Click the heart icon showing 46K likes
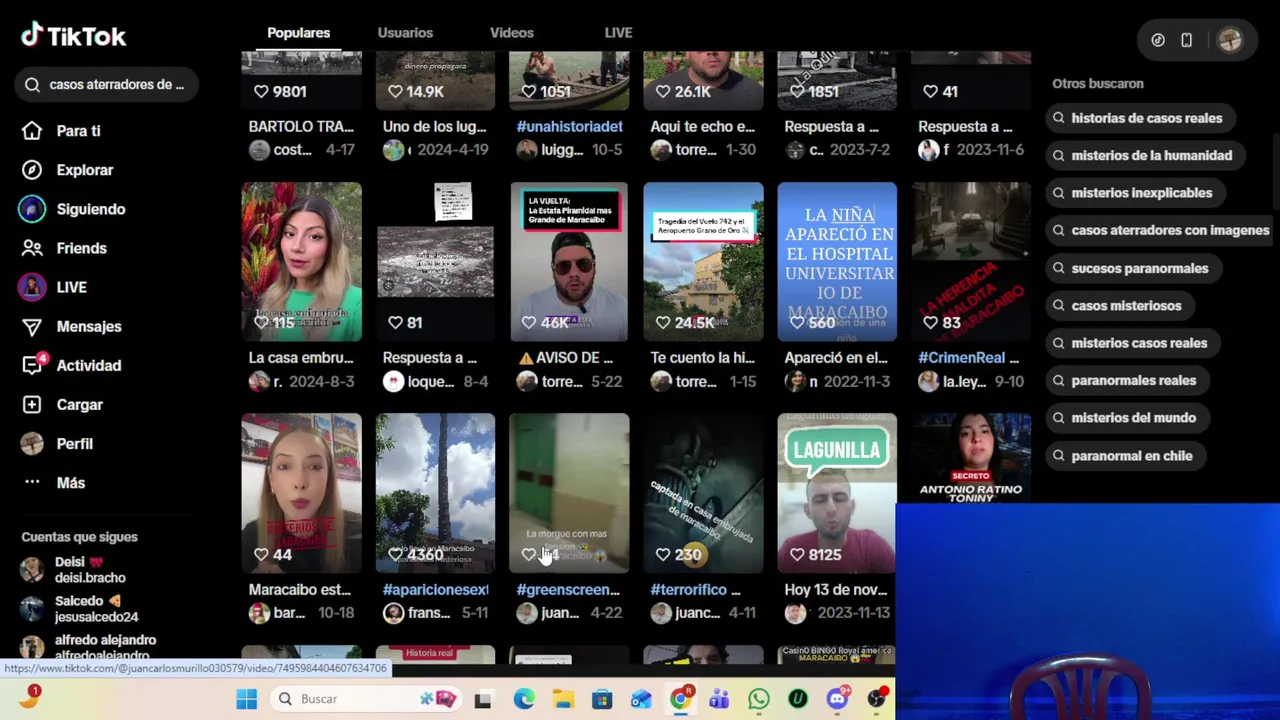Image resolution: width=1280 pixels, height=720 pixels. point(529,323)
